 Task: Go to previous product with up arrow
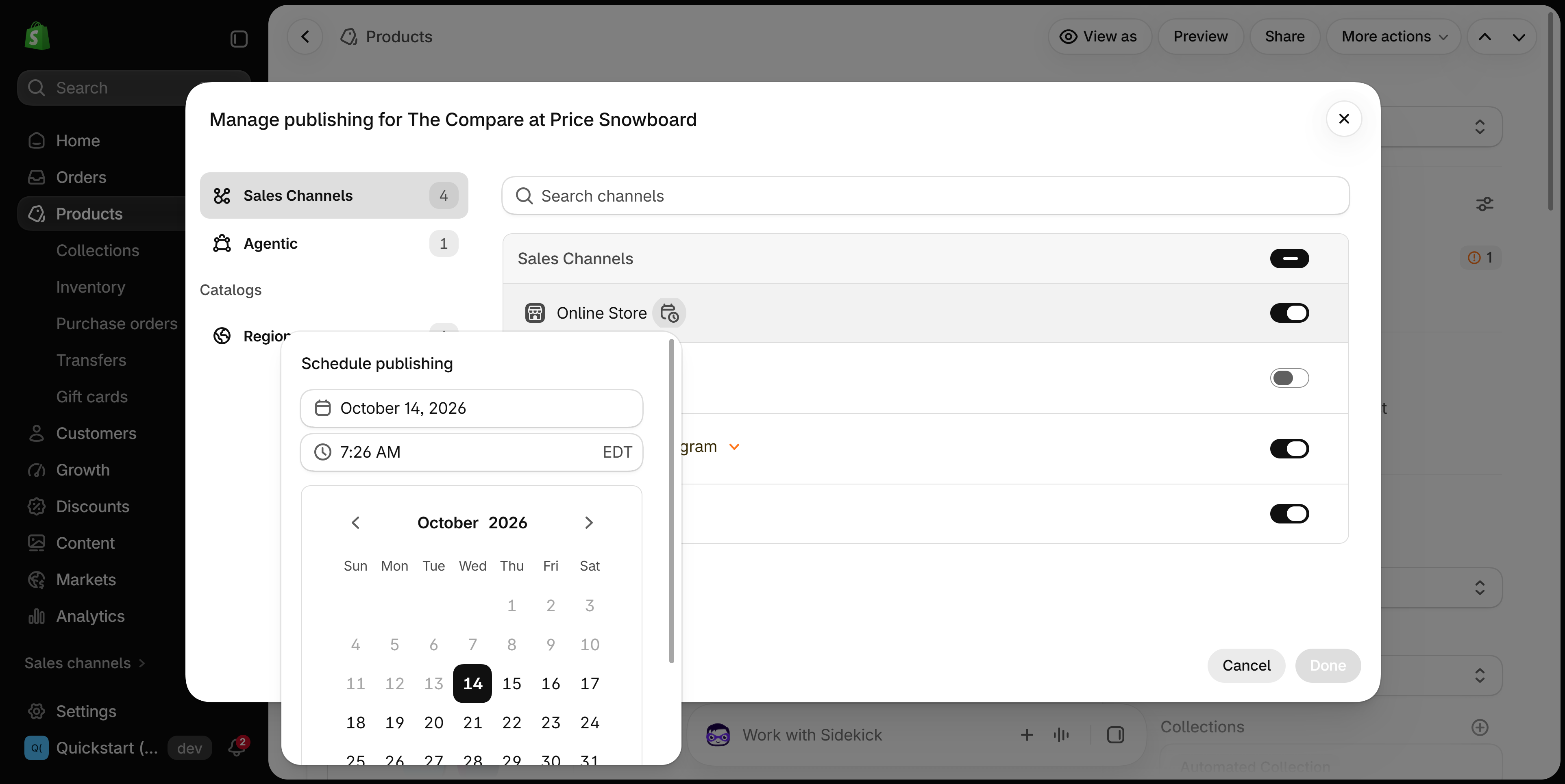tap(1485, 37)
